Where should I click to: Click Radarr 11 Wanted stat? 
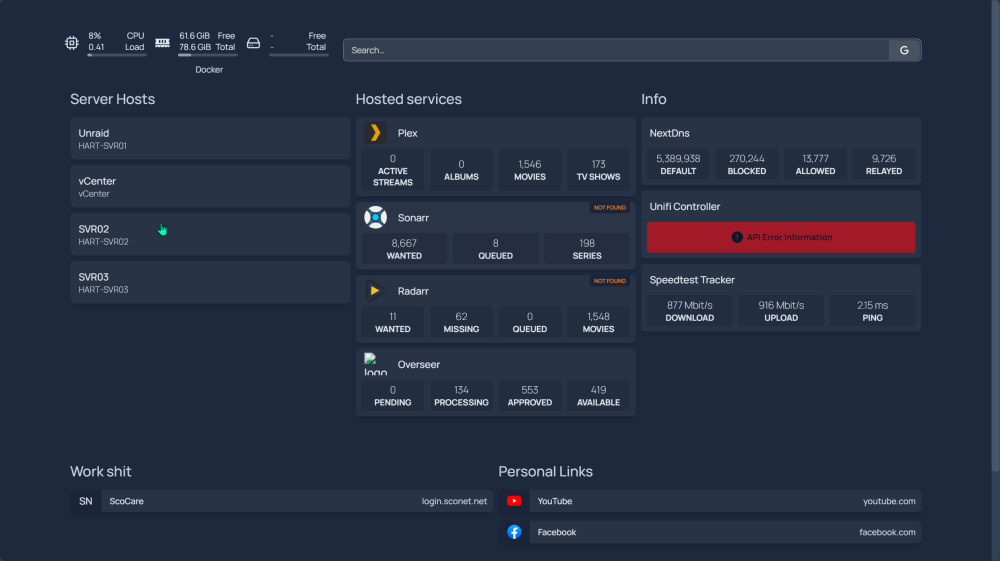tap(393, 322)
